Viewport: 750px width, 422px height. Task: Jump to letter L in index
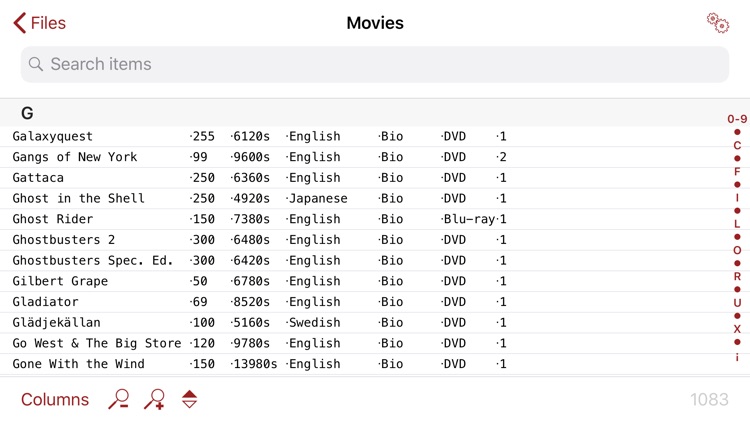click(x=737, y=224)
